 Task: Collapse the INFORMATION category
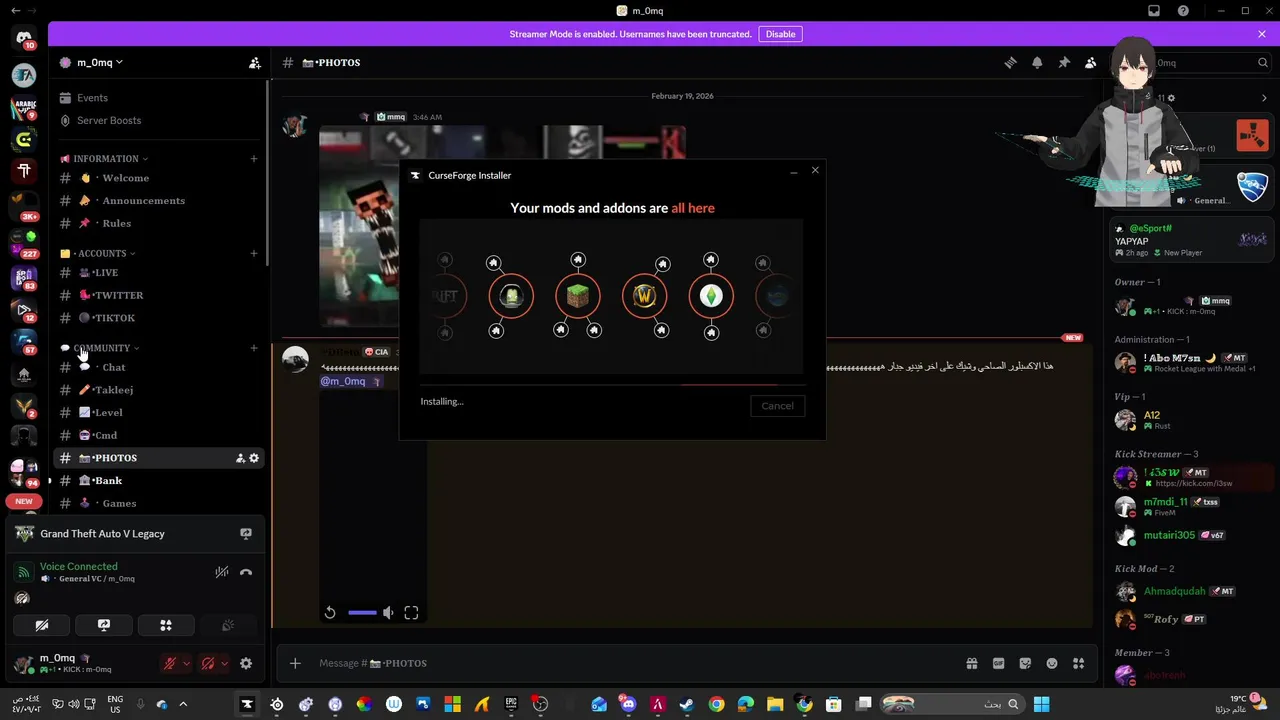(x=104, y=158)
